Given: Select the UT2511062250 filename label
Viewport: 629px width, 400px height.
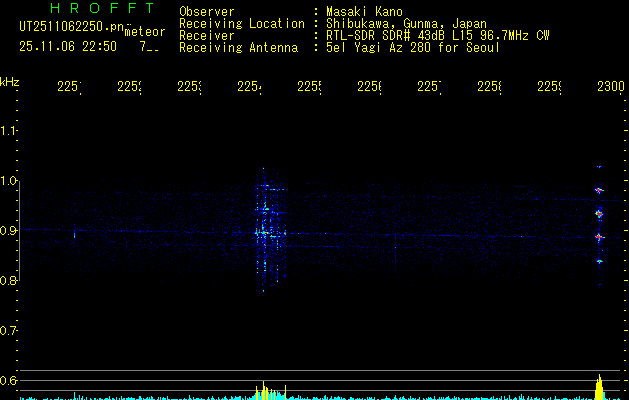Looking at the screenshot, I should pos(72,26).
